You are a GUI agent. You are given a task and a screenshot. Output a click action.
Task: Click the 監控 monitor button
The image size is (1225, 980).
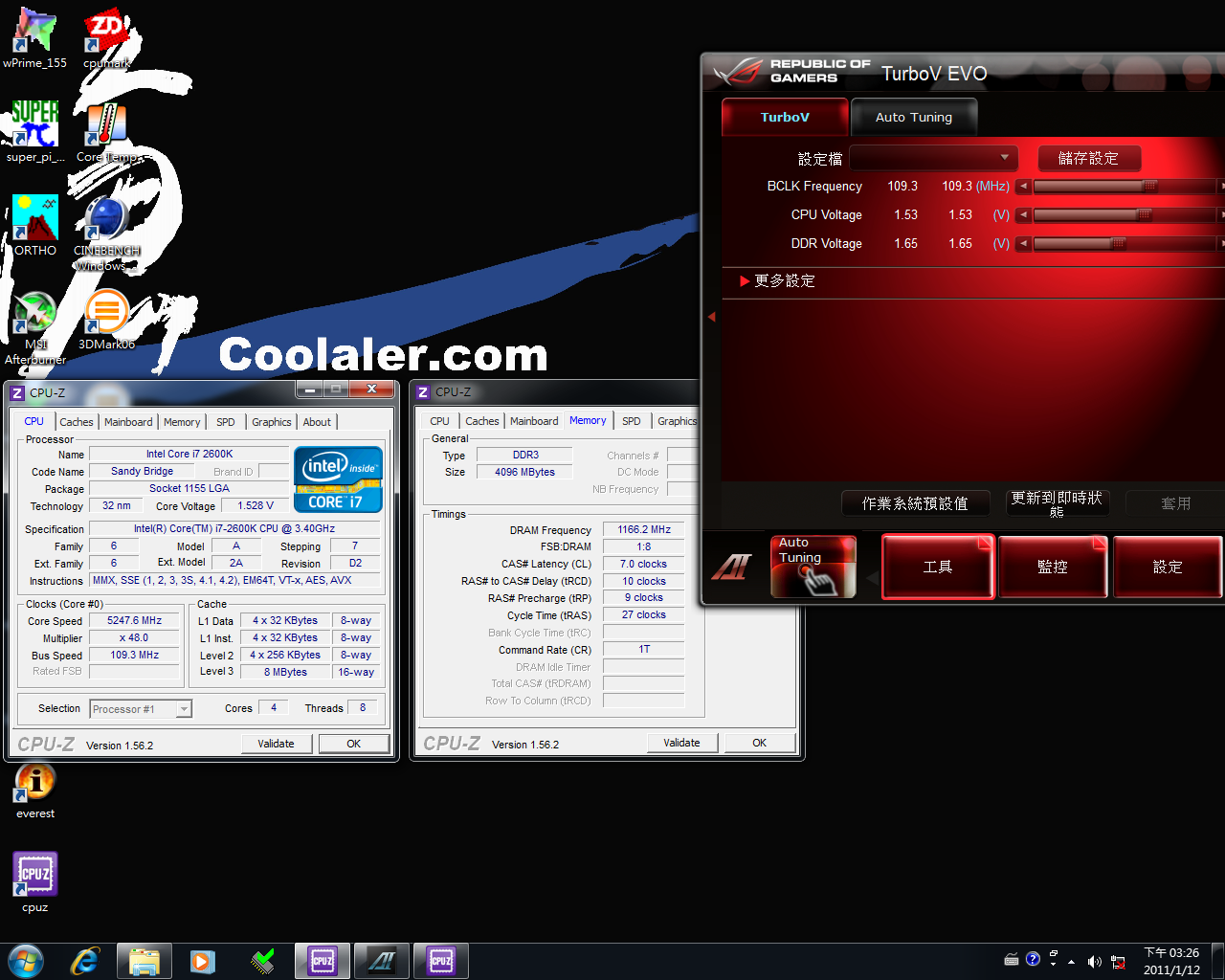[1053, 567]
